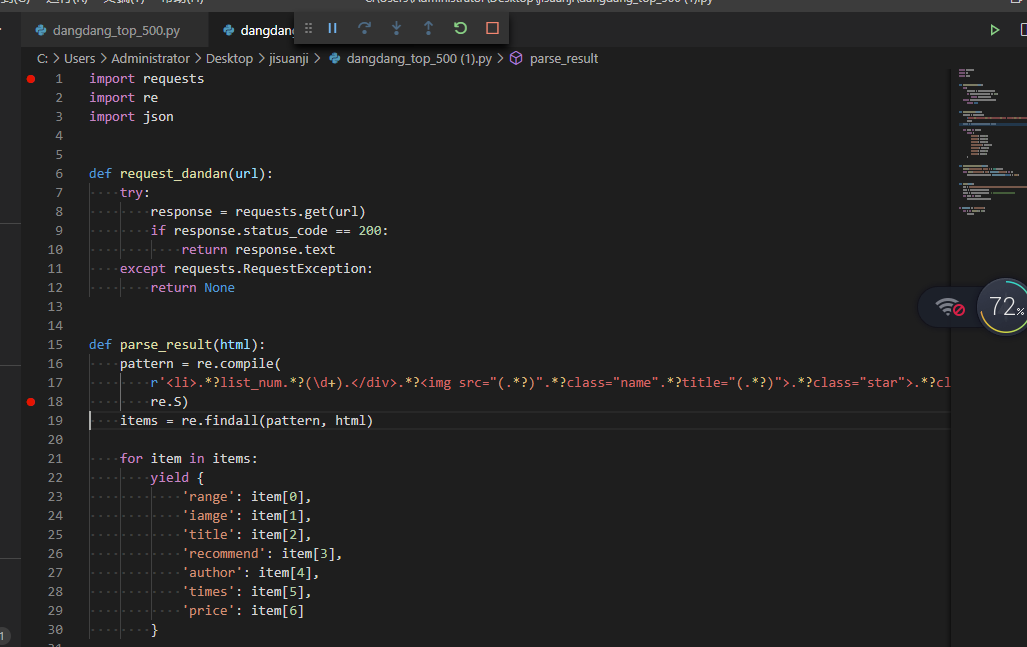Click on 'import requests' text
Screen dimensions: 1027x647
[147, 79]
